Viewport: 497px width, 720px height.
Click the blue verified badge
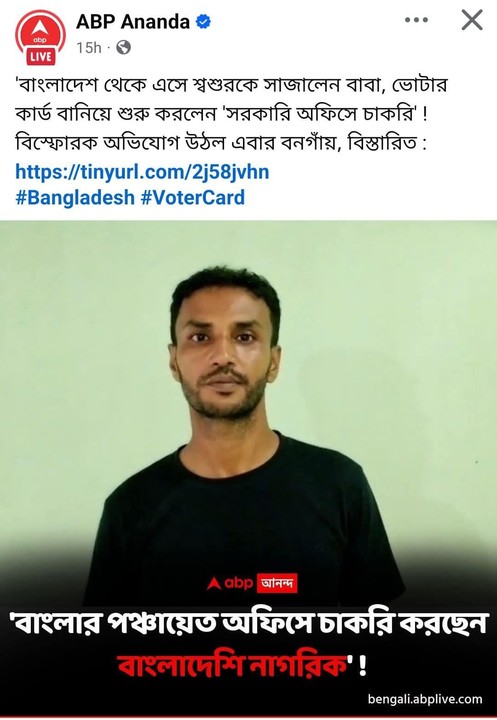(x=203, y=21)
